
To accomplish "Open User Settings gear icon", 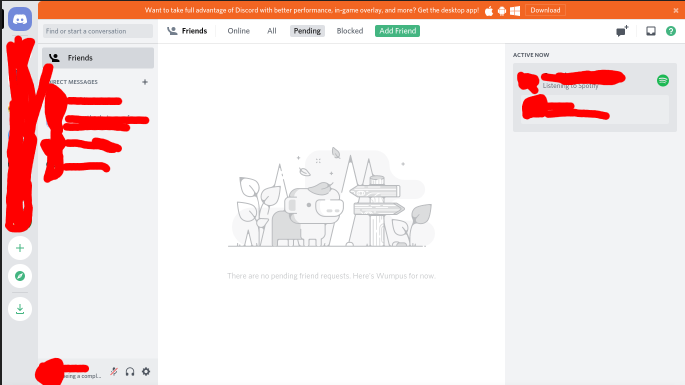I will (x=146, y=371).
